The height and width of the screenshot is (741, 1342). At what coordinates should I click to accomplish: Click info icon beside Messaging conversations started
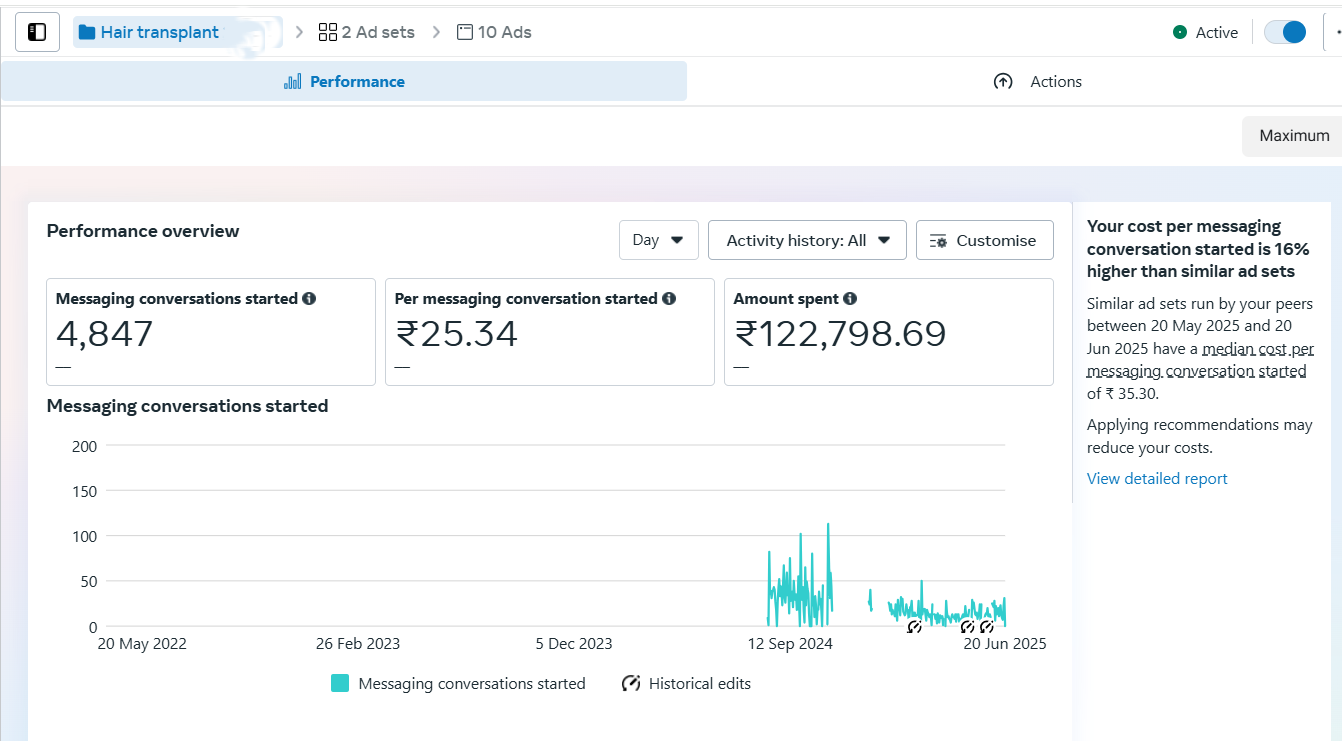click(309, 299)
